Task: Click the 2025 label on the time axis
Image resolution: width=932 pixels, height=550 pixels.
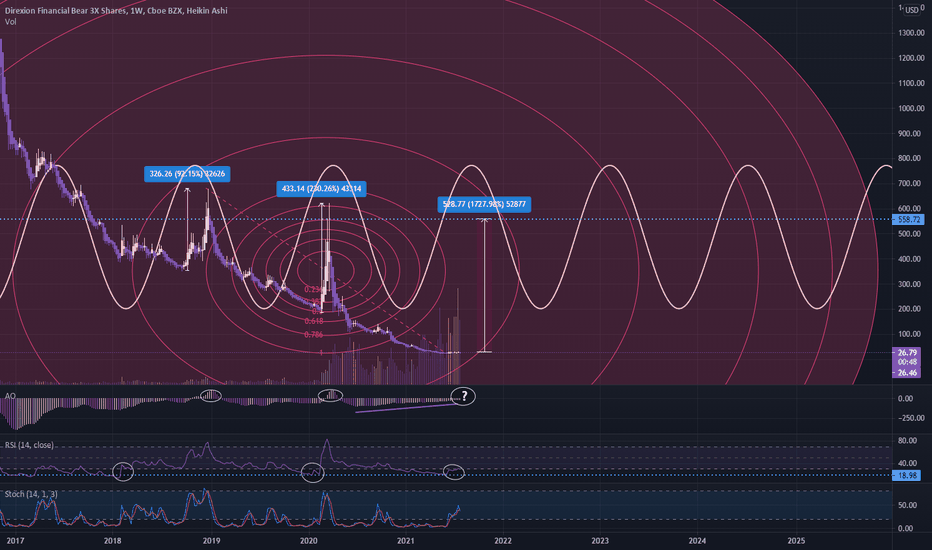Action: (x=796, y=540)
